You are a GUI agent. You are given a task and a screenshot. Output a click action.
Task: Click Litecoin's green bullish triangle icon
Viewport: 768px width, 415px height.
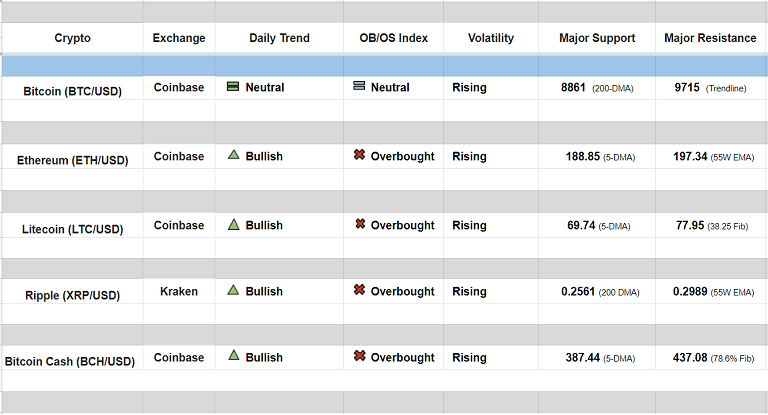tap(233, 224)
